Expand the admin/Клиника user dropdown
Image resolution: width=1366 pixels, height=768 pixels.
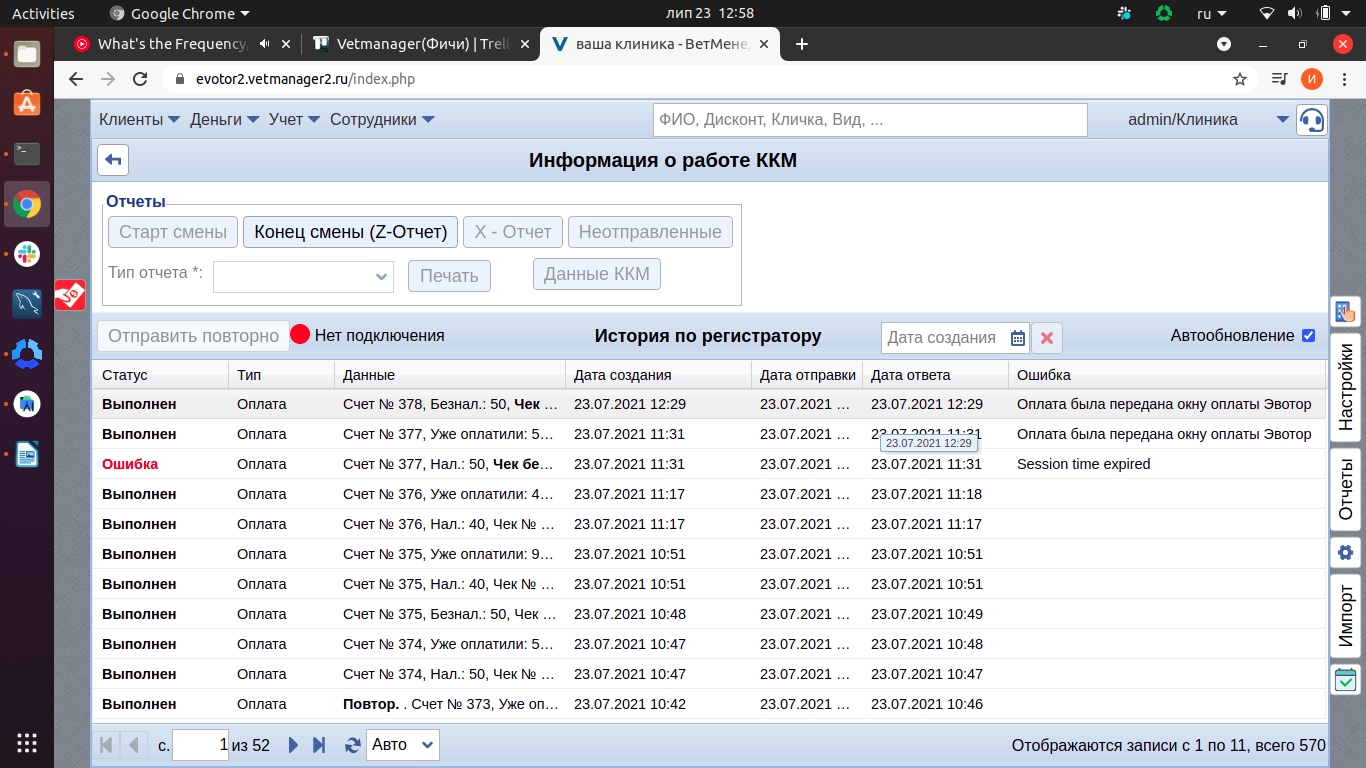(x=1282, y=120)
